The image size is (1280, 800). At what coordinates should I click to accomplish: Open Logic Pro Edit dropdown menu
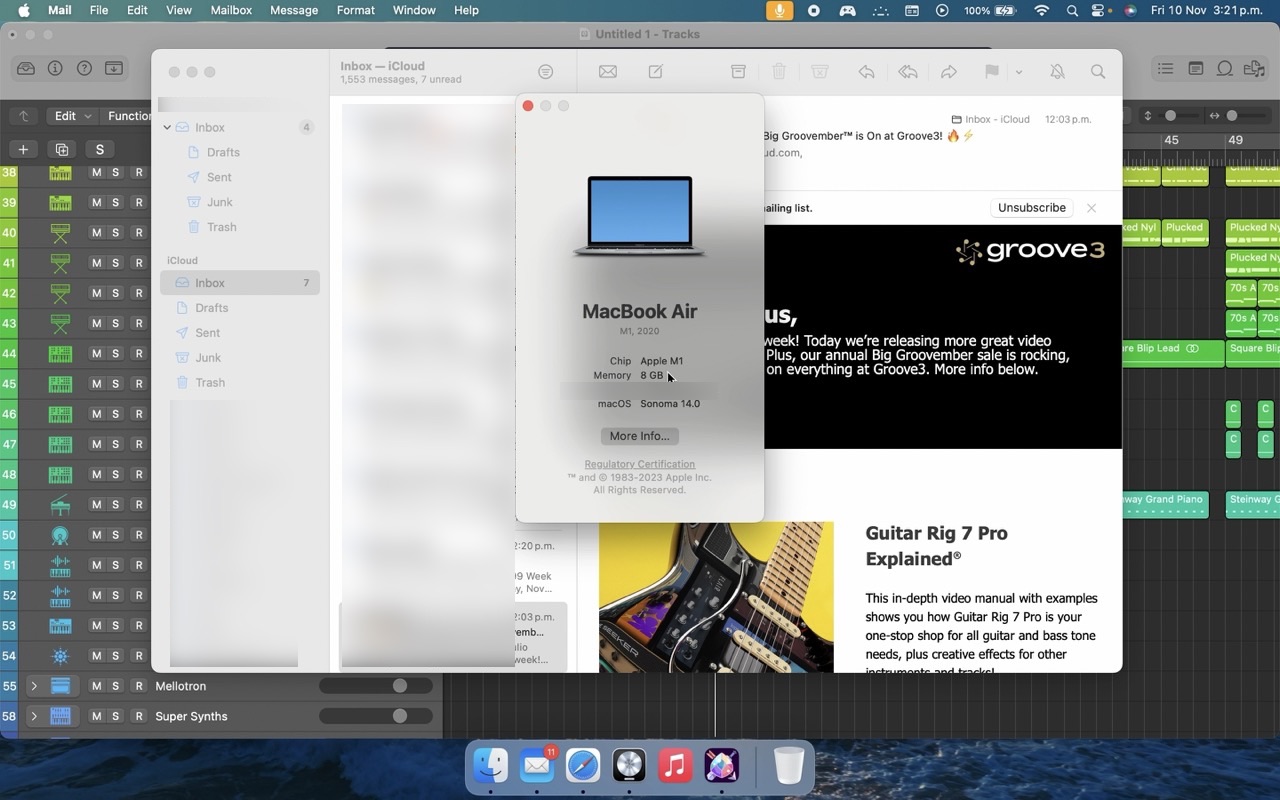click(x=73, y=116)
